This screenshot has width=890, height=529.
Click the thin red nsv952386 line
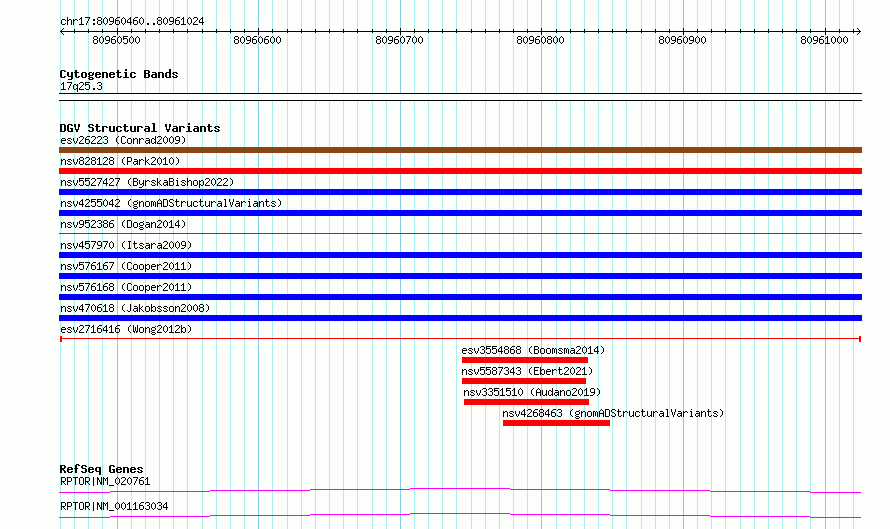[460, 233]
